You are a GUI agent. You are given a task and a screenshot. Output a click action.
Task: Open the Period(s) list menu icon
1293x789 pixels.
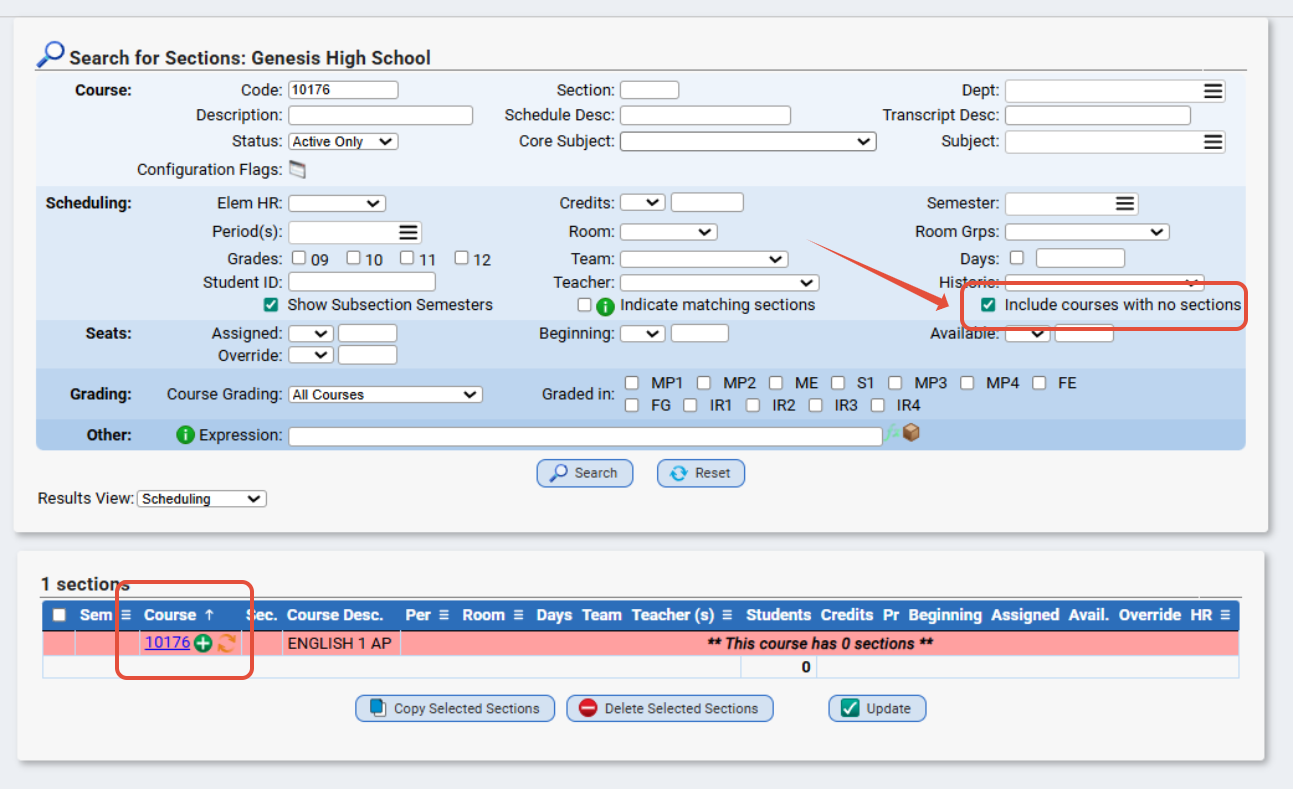[x=408, y=232]
